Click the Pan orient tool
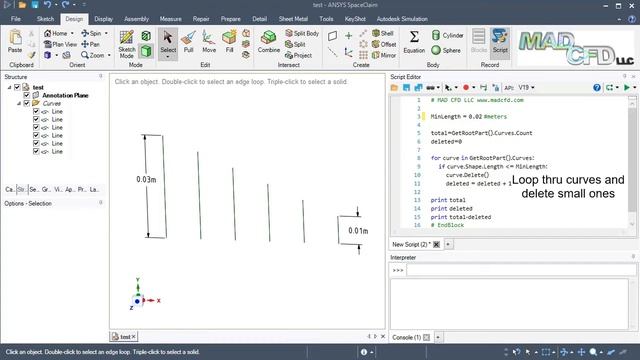This screenshot has width=640, height=360. pyautogui.click(x=90, y=44)
